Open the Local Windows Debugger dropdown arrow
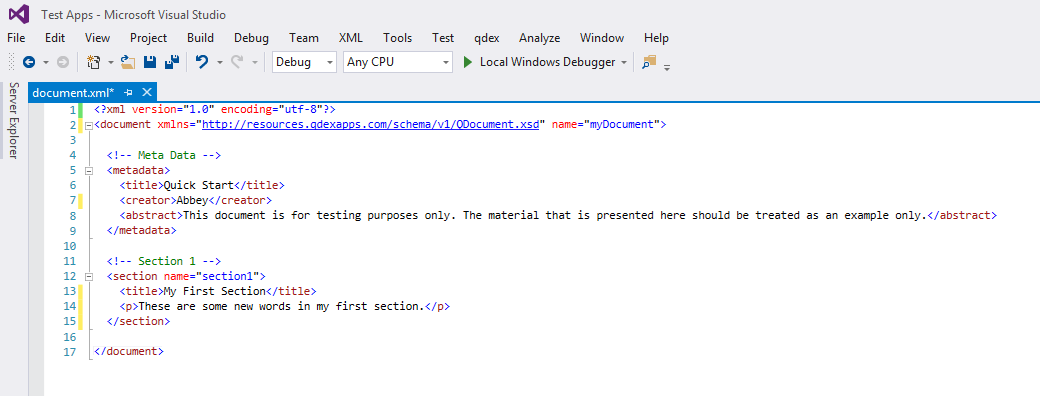 623,62
